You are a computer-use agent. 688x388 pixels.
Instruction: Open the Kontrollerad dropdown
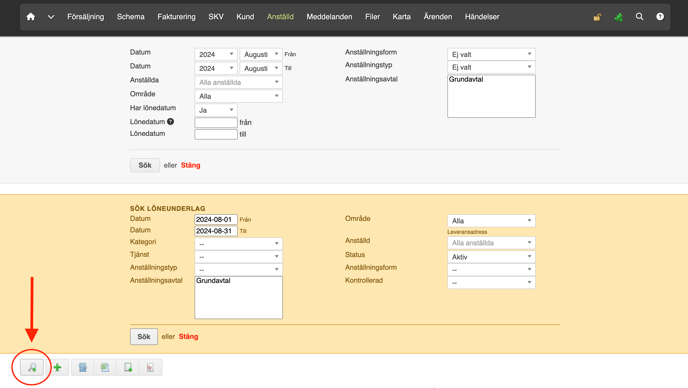pos(491,283)
